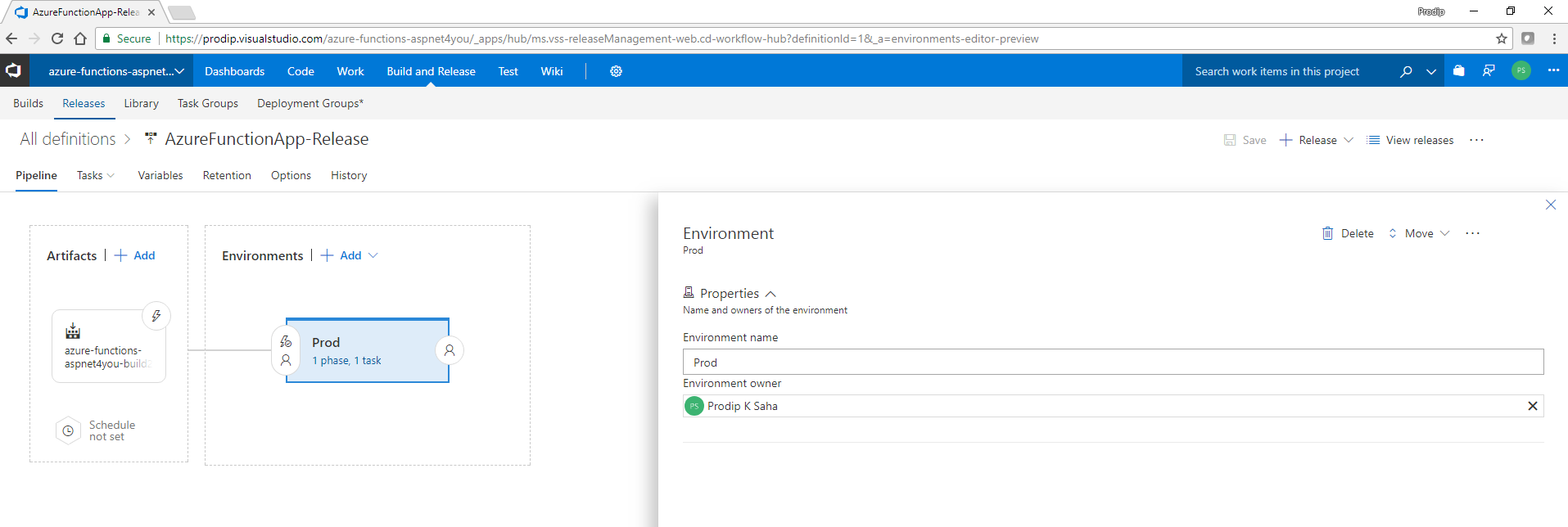Select the Retention tab
This screenshot has width=1568, height=527.
[x=227, y=175]
